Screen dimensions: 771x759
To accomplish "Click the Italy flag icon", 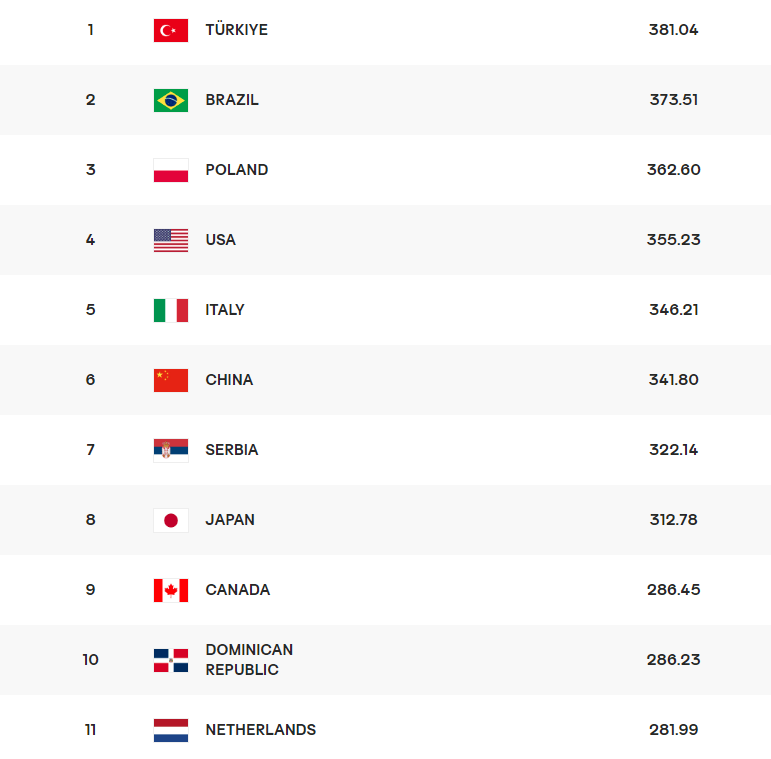I will tap(171, 310).
